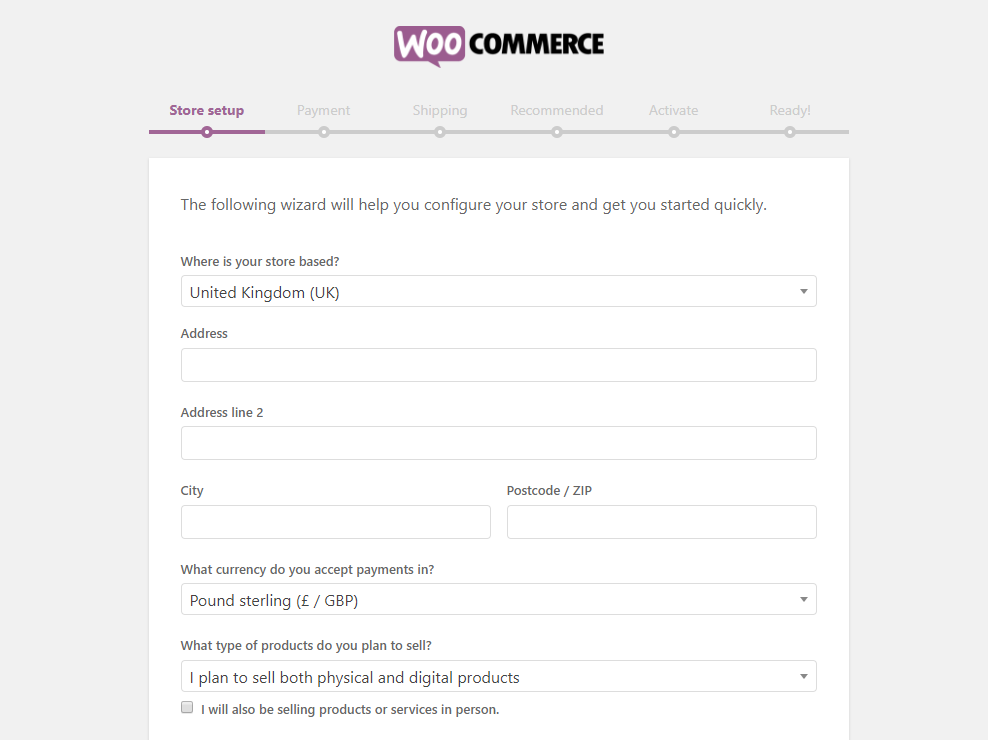Screen dimensions: 988x740
Task: Open the product type dropdown
Action: click(498, 676)
